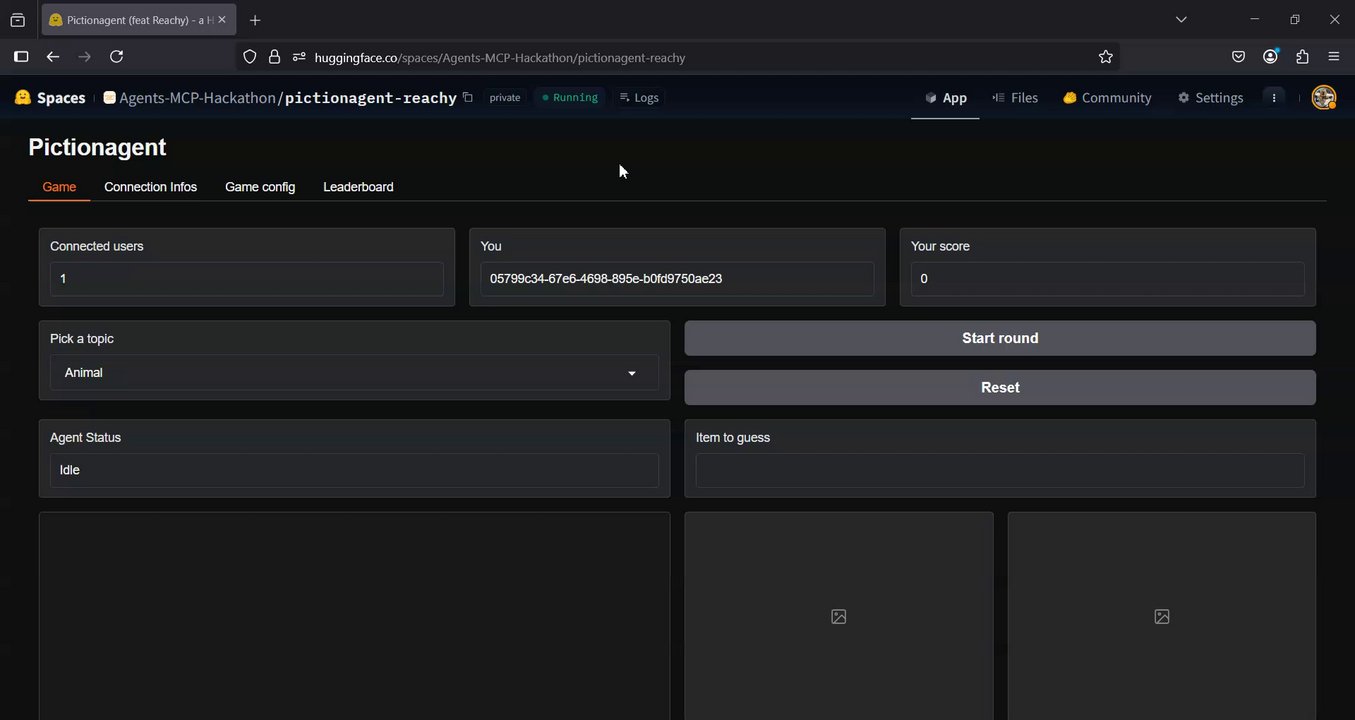Click the Reset button
Viewport: 1355px width, 720px height.
coord(1000,387)
